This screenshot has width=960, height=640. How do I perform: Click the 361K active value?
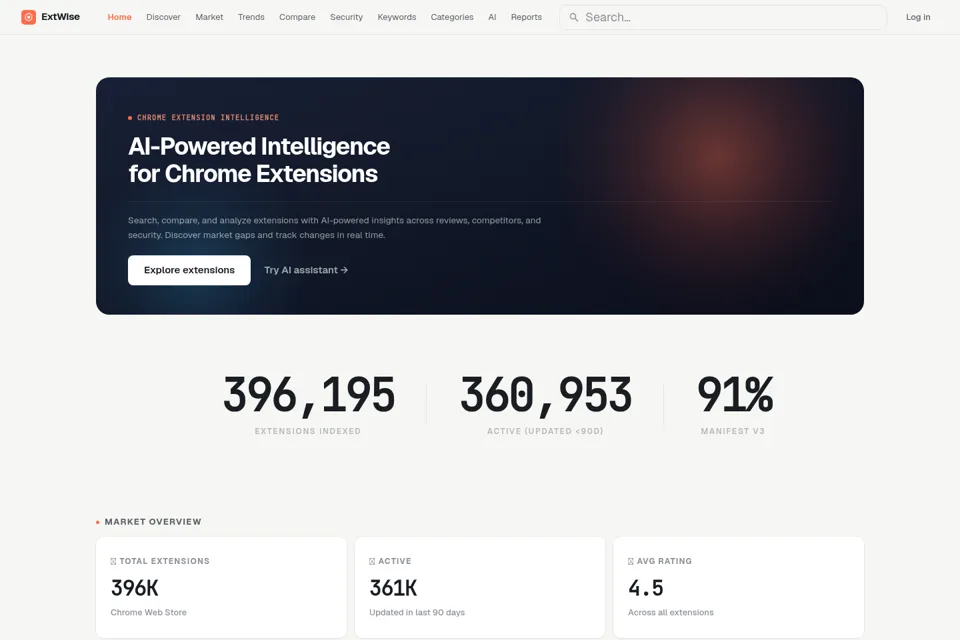tap(393, 588)
